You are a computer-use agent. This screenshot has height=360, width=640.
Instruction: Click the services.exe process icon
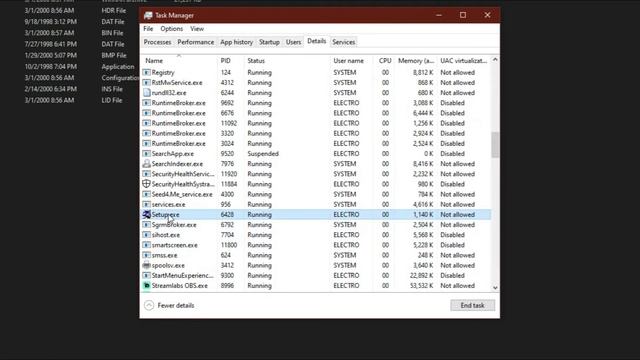146,204
